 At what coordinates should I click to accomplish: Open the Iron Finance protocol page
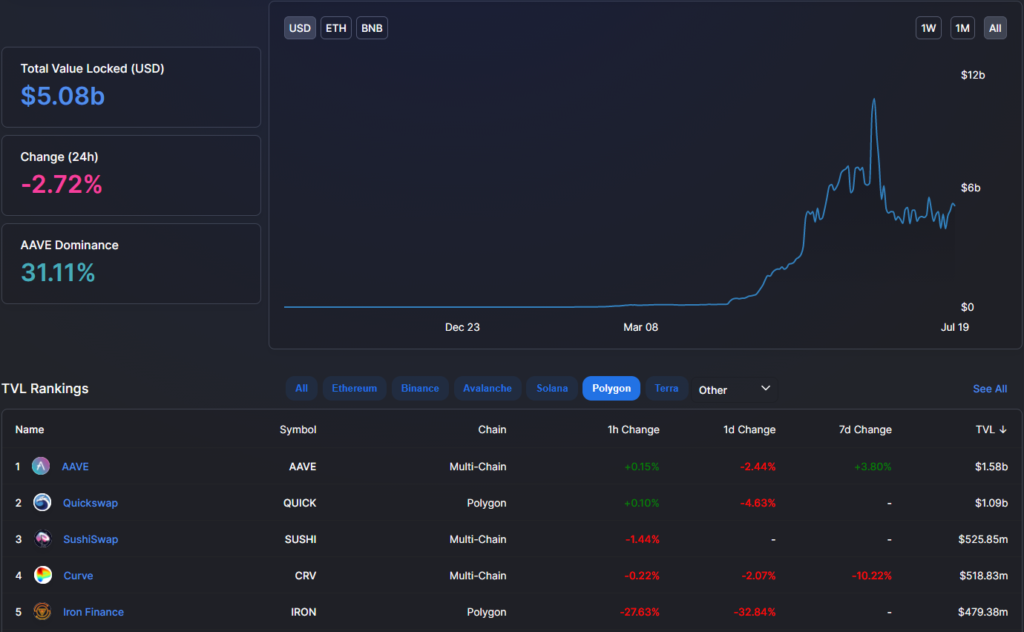[x=93, y=611]
